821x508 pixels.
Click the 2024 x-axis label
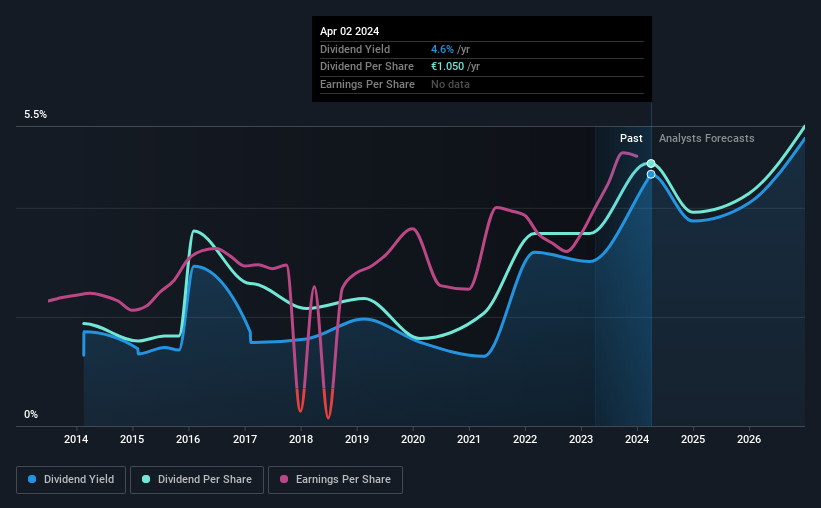pos(637,439)
